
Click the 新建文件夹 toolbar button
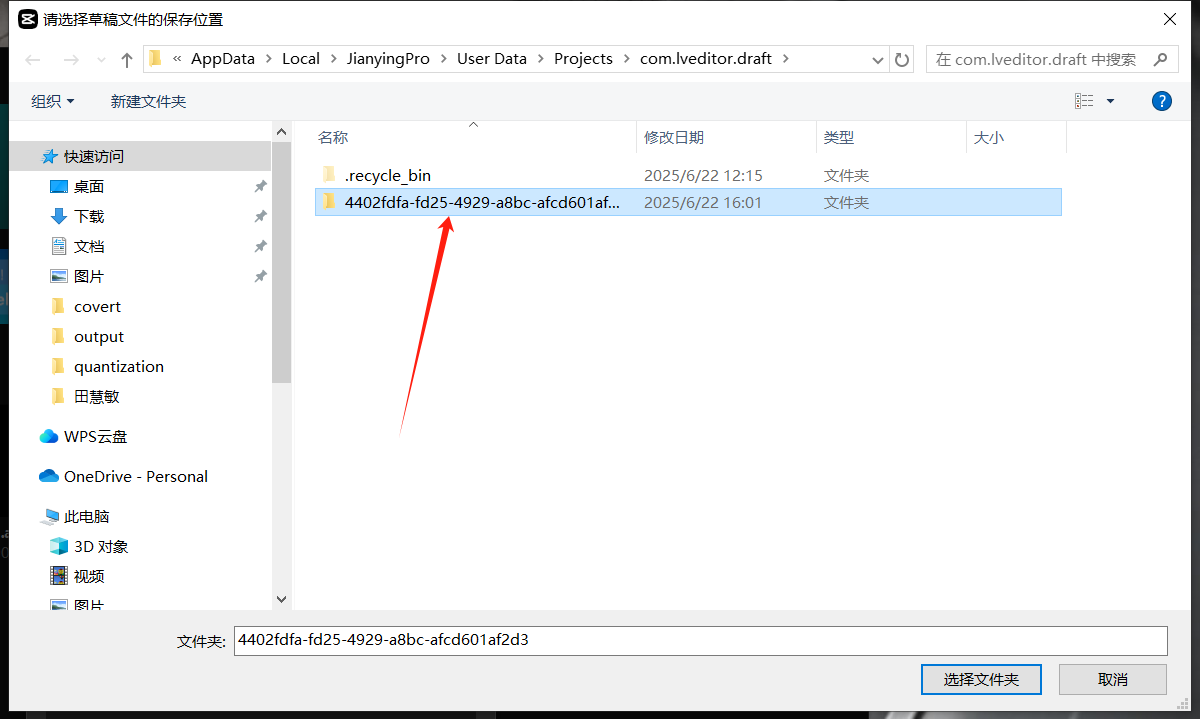point(148,101)
